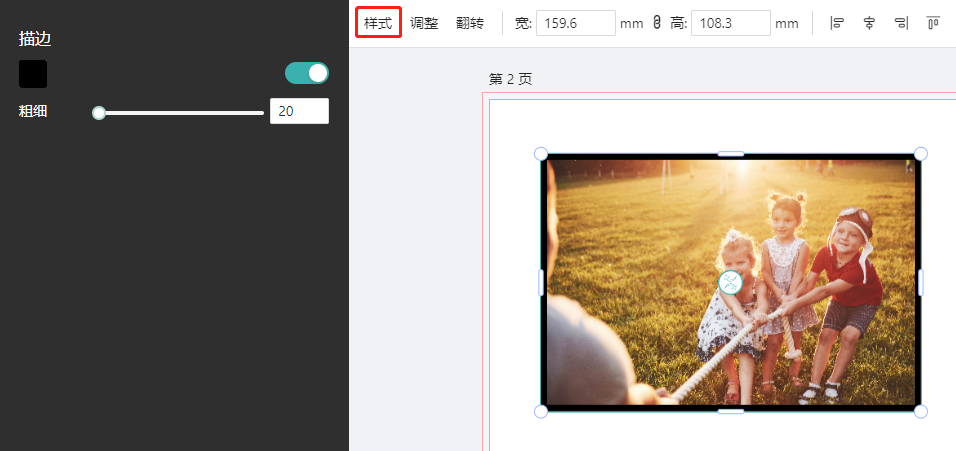Click the bottom-right corner handle of the photo
The height and width of the screenshot is (451, 956).
click(921, 411)
